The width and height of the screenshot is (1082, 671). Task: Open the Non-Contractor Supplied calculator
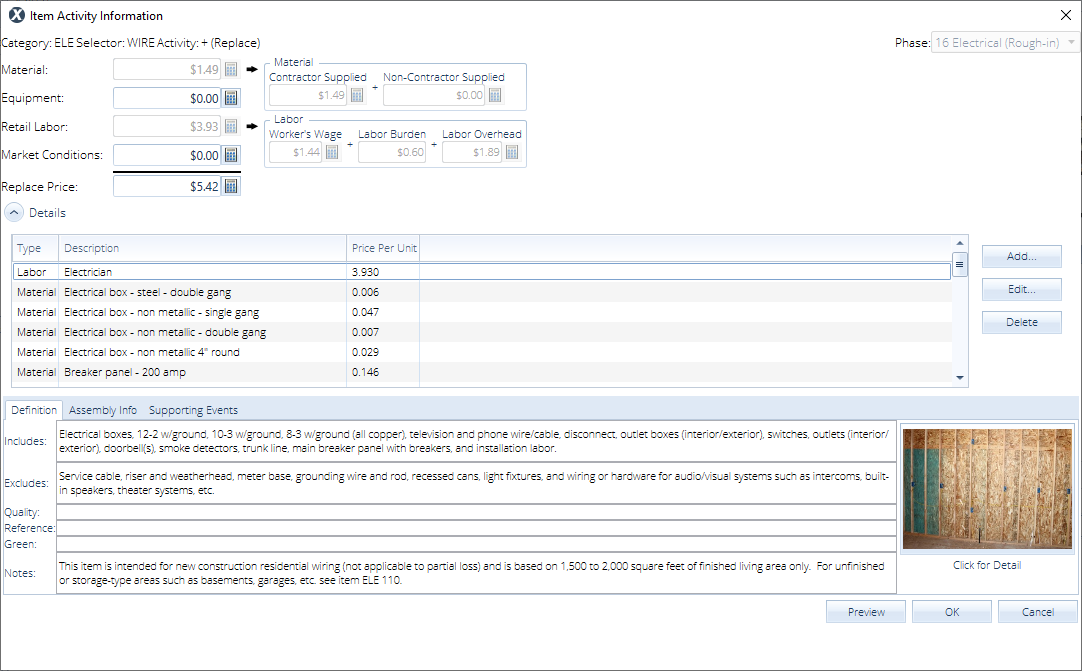tap(494, 94)
